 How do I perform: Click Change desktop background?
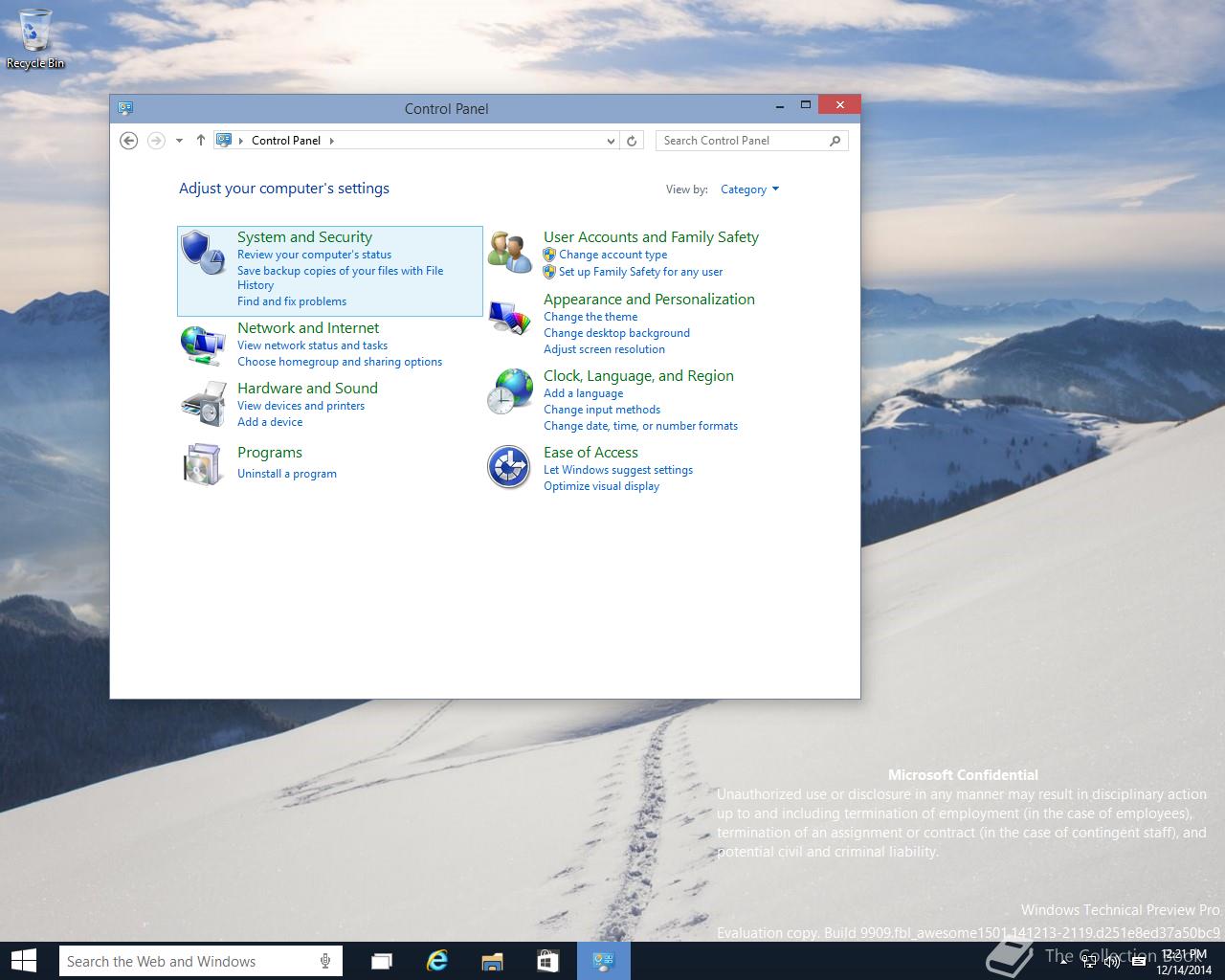pos(616,333)
